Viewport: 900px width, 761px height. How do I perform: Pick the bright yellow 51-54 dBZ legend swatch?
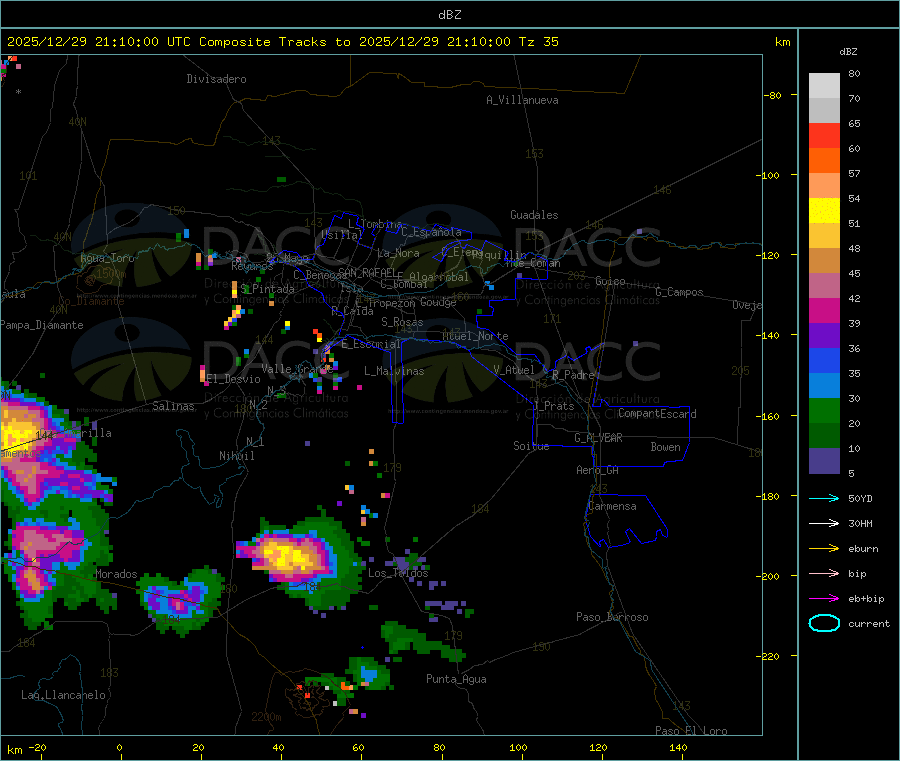(x=824, y=211)
